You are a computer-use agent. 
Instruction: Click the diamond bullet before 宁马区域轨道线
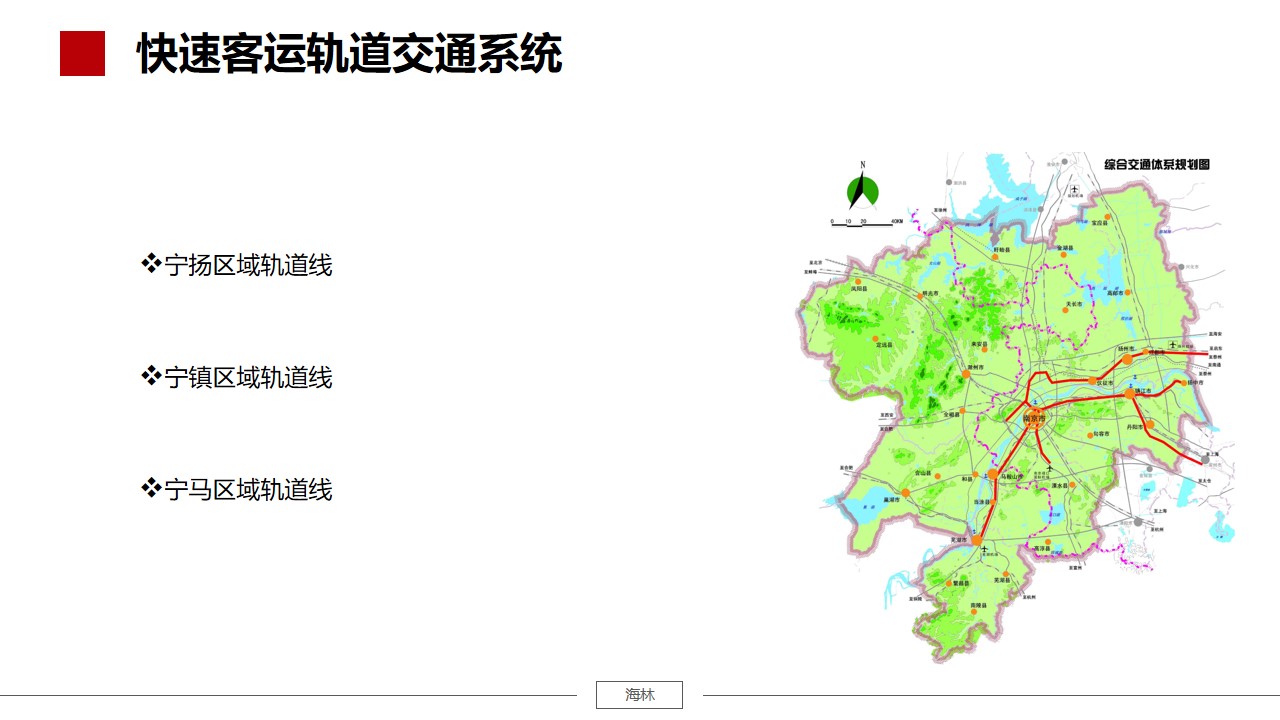151,489
